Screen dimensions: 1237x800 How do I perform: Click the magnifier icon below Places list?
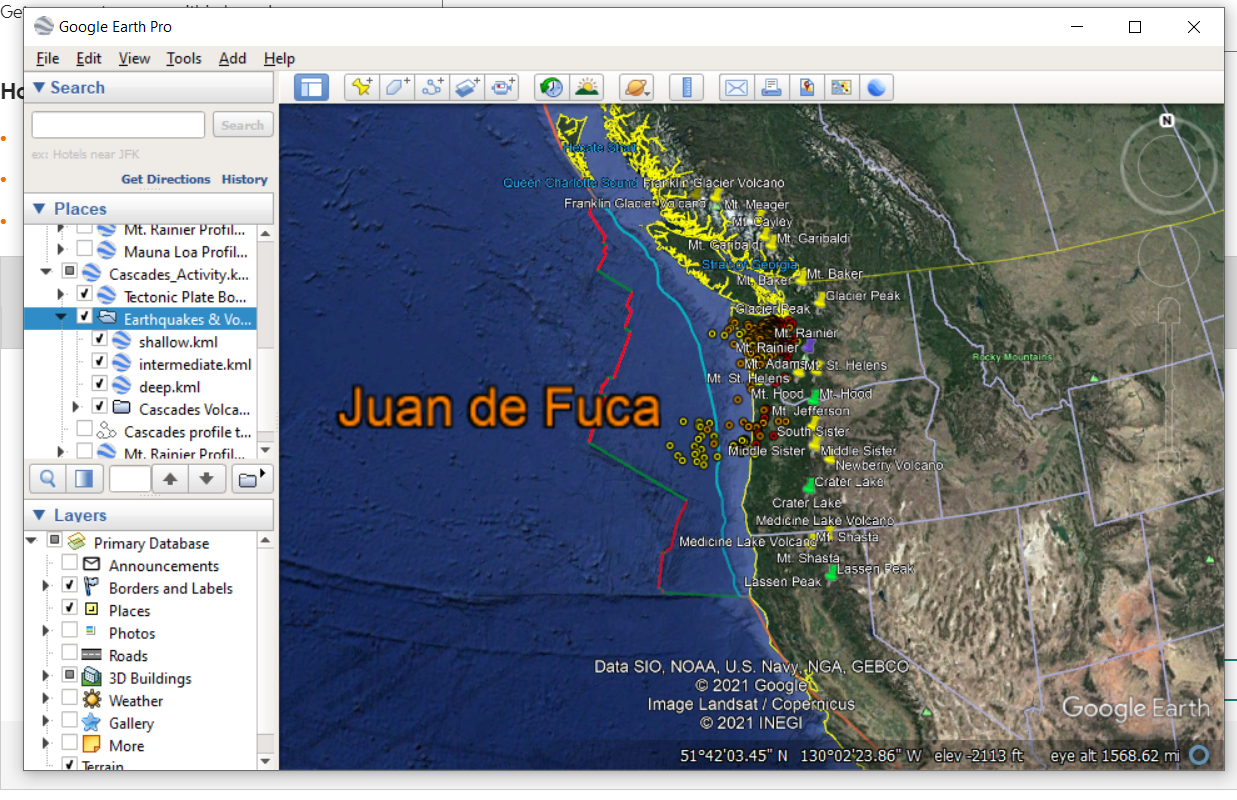pos(48,479)
